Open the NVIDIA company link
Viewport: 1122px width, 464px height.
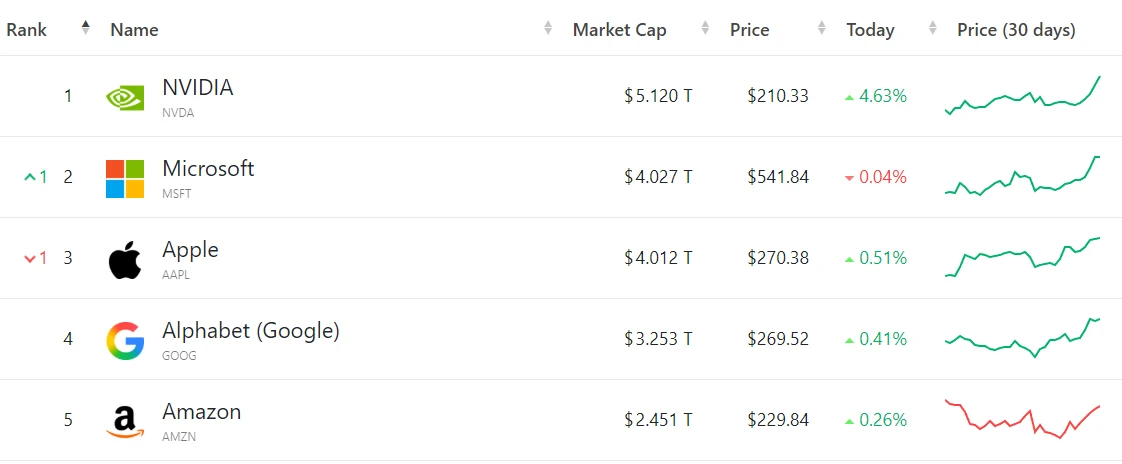197,88
